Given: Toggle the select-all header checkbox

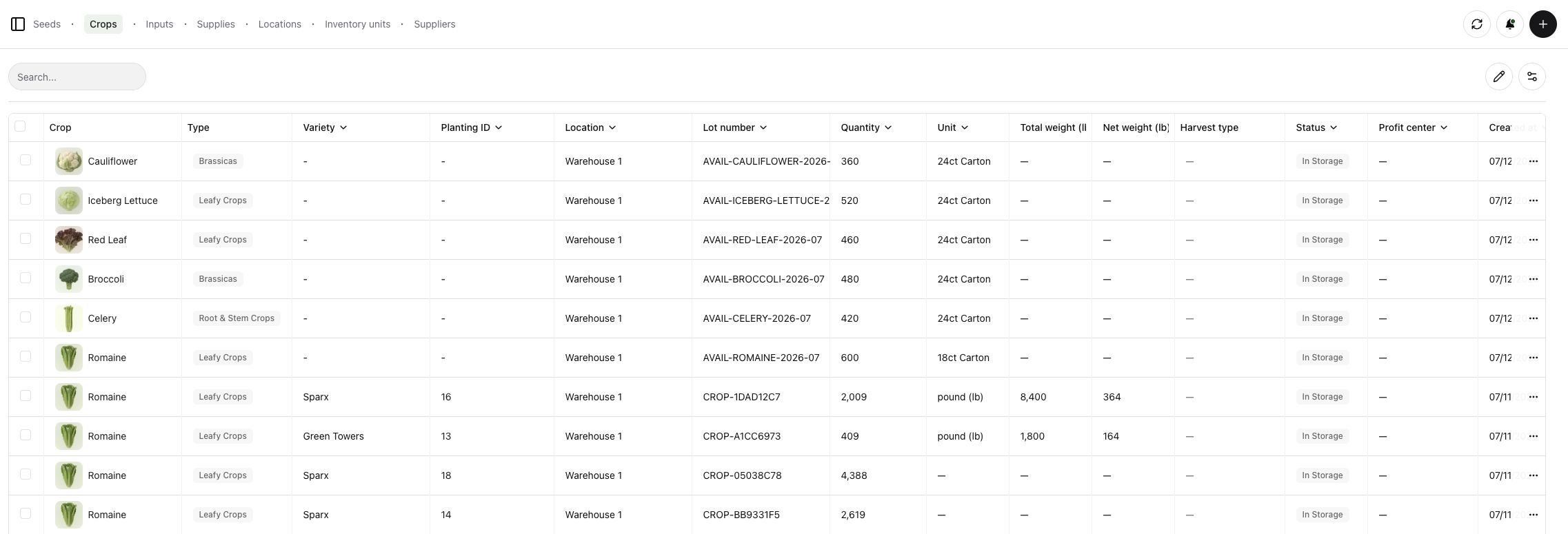Looking at the screenshot, I should (x=20, y=126).
